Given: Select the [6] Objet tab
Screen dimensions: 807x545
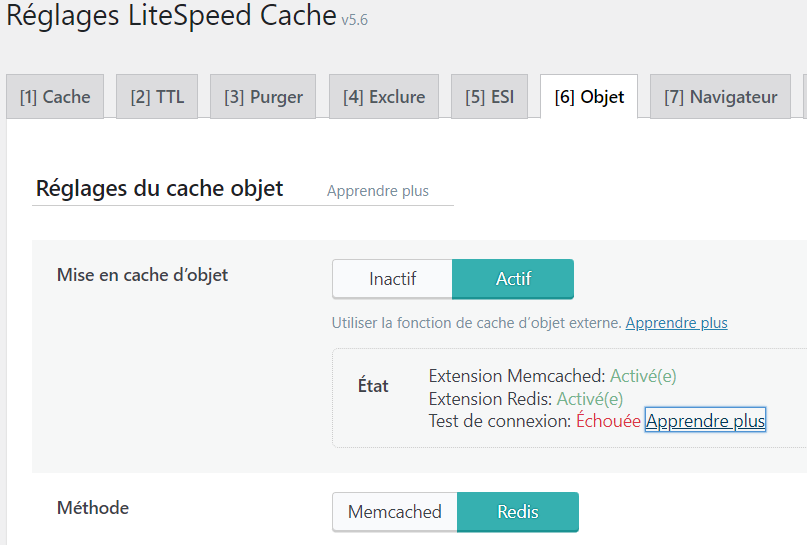Looking at the screenshot, I should 589,97.
